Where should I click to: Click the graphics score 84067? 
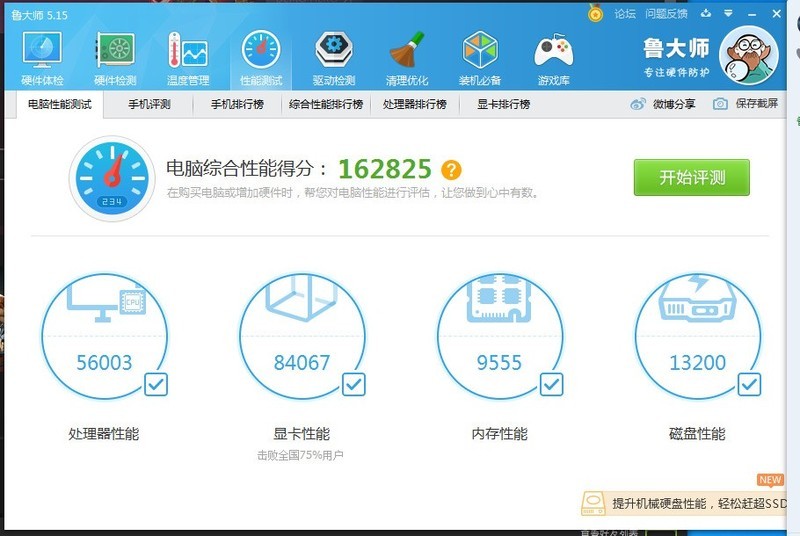coord(302,363)
